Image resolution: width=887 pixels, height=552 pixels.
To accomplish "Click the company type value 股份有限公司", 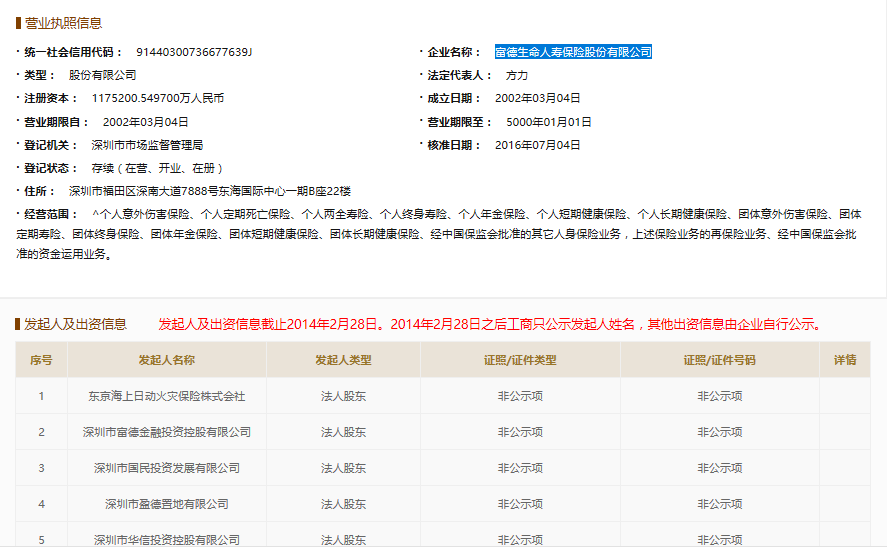I will pos(102,75).
